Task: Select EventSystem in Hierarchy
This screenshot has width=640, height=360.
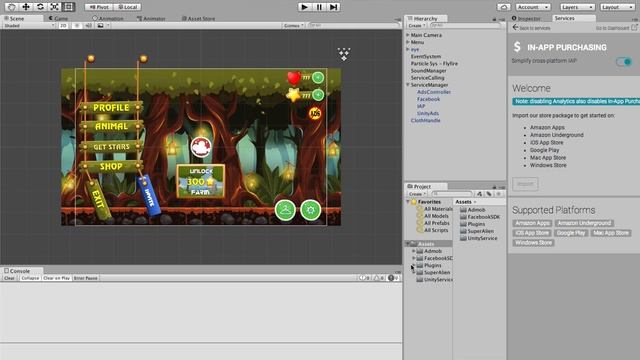Action: point(426,57)
